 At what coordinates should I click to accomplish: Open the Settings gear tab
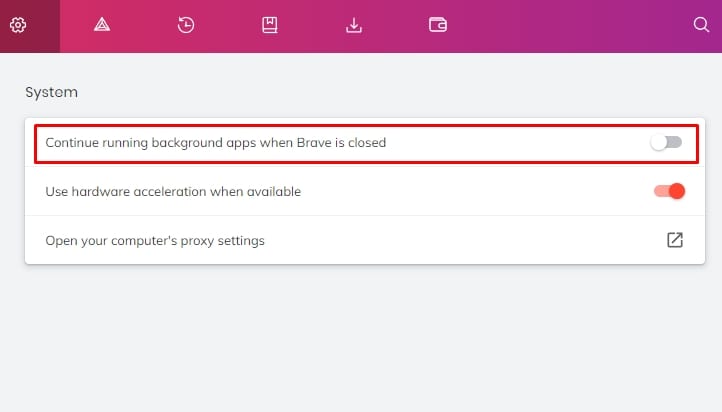(18, 25)
